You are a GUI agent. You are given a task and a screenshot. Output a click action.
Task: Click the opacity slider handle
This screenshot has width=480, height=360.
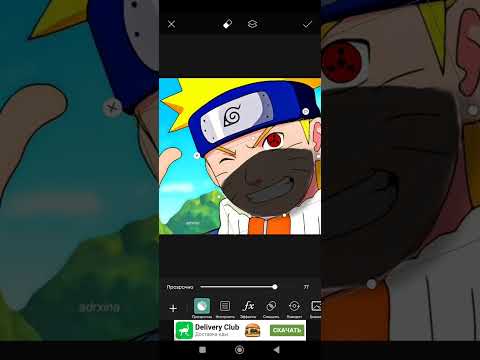click(x=275, y=287)
